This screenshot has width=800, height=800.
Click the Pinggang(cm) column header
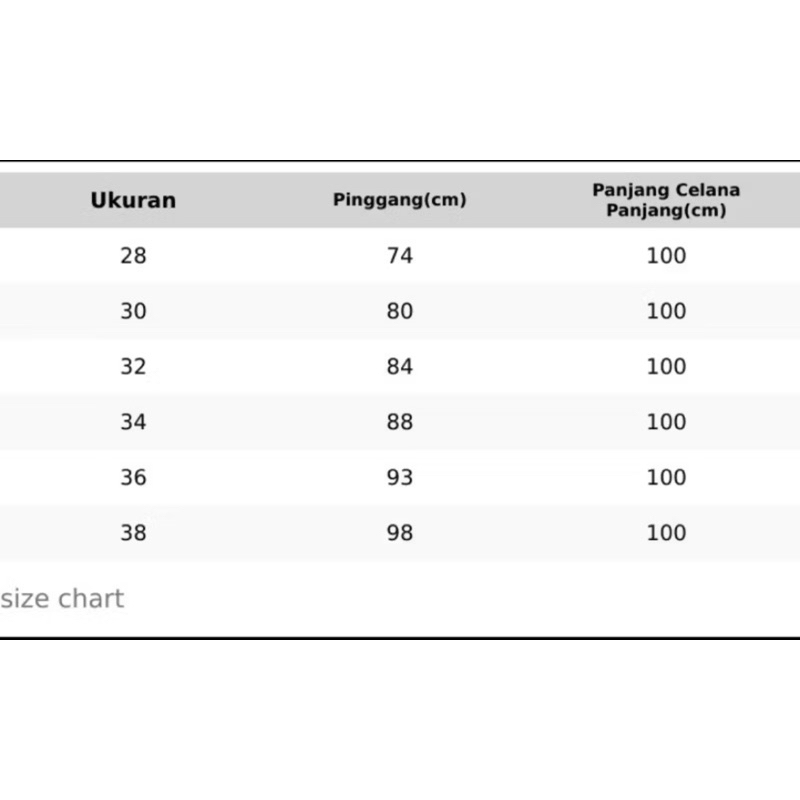(x=399, y=199)
